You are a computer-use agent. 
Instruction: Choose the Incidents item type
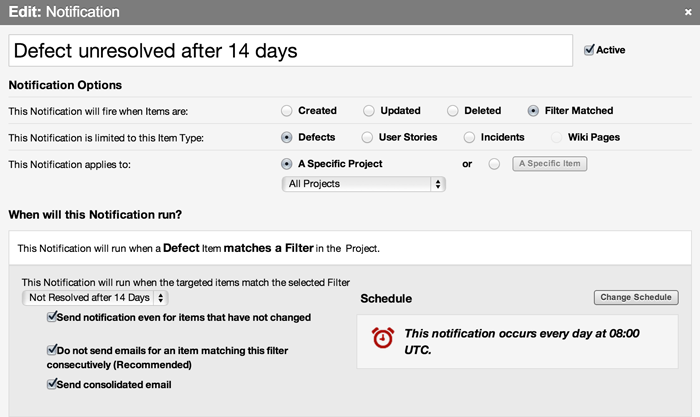[469, 137]
